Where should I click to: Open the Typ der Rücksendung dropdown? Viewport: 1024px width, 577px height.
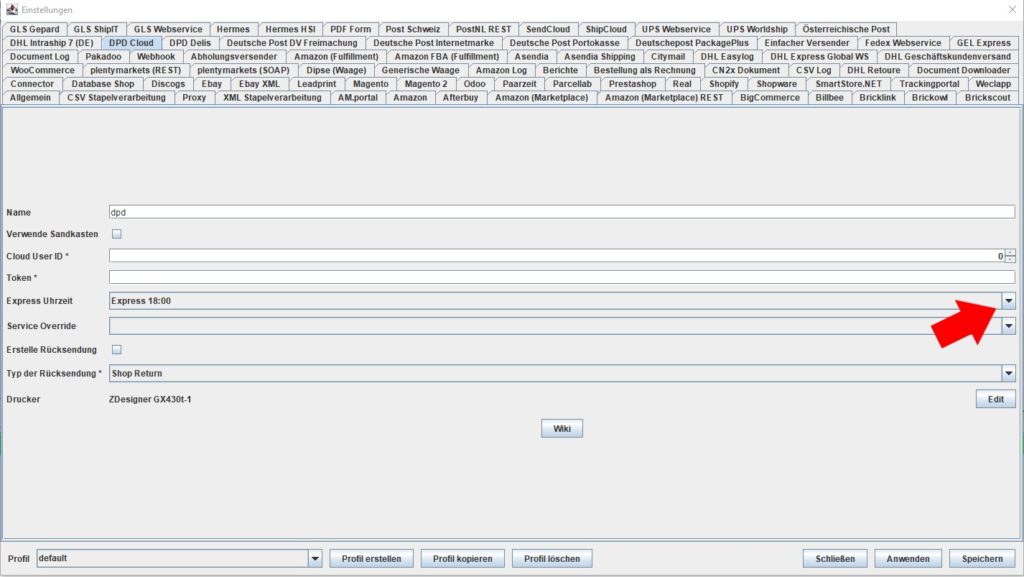coord(1008,373)
